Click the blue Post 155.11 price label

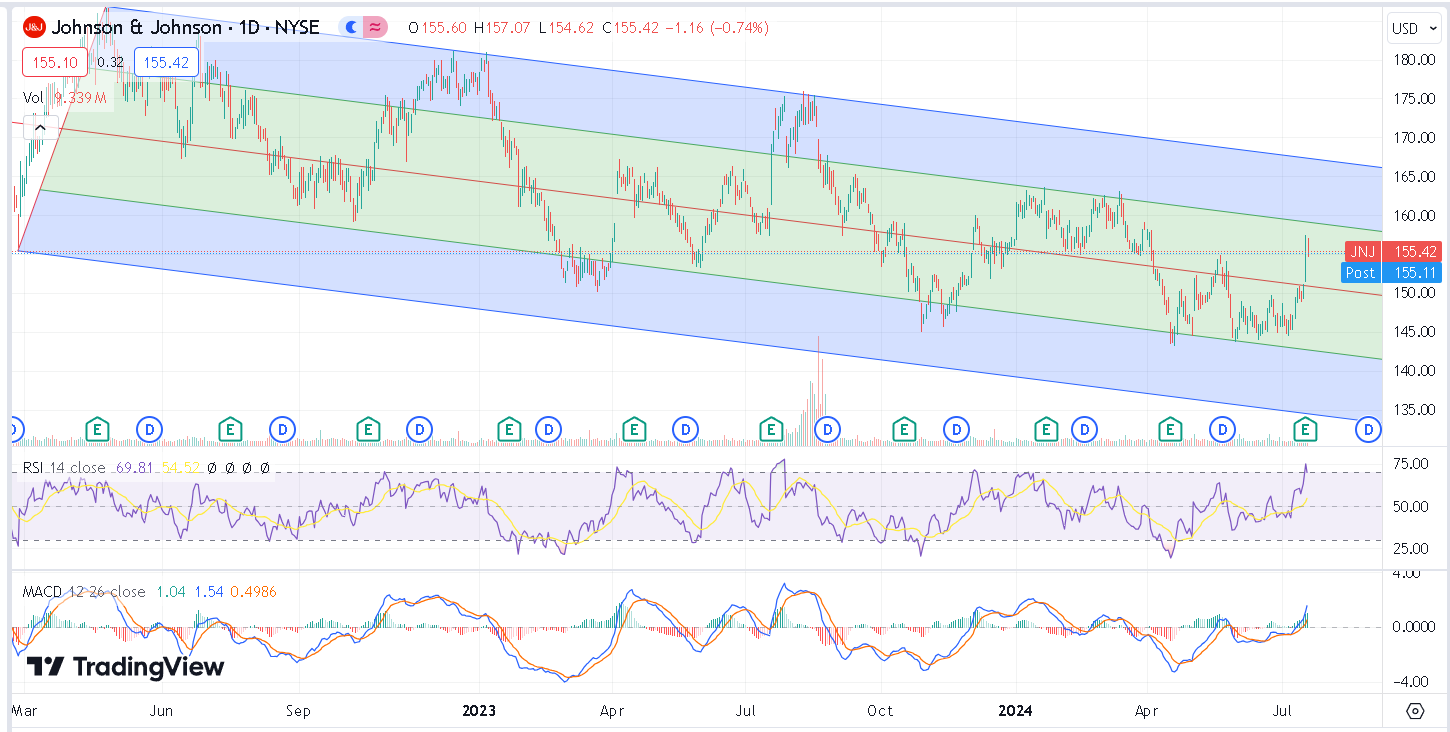(x=1393, y=272)
